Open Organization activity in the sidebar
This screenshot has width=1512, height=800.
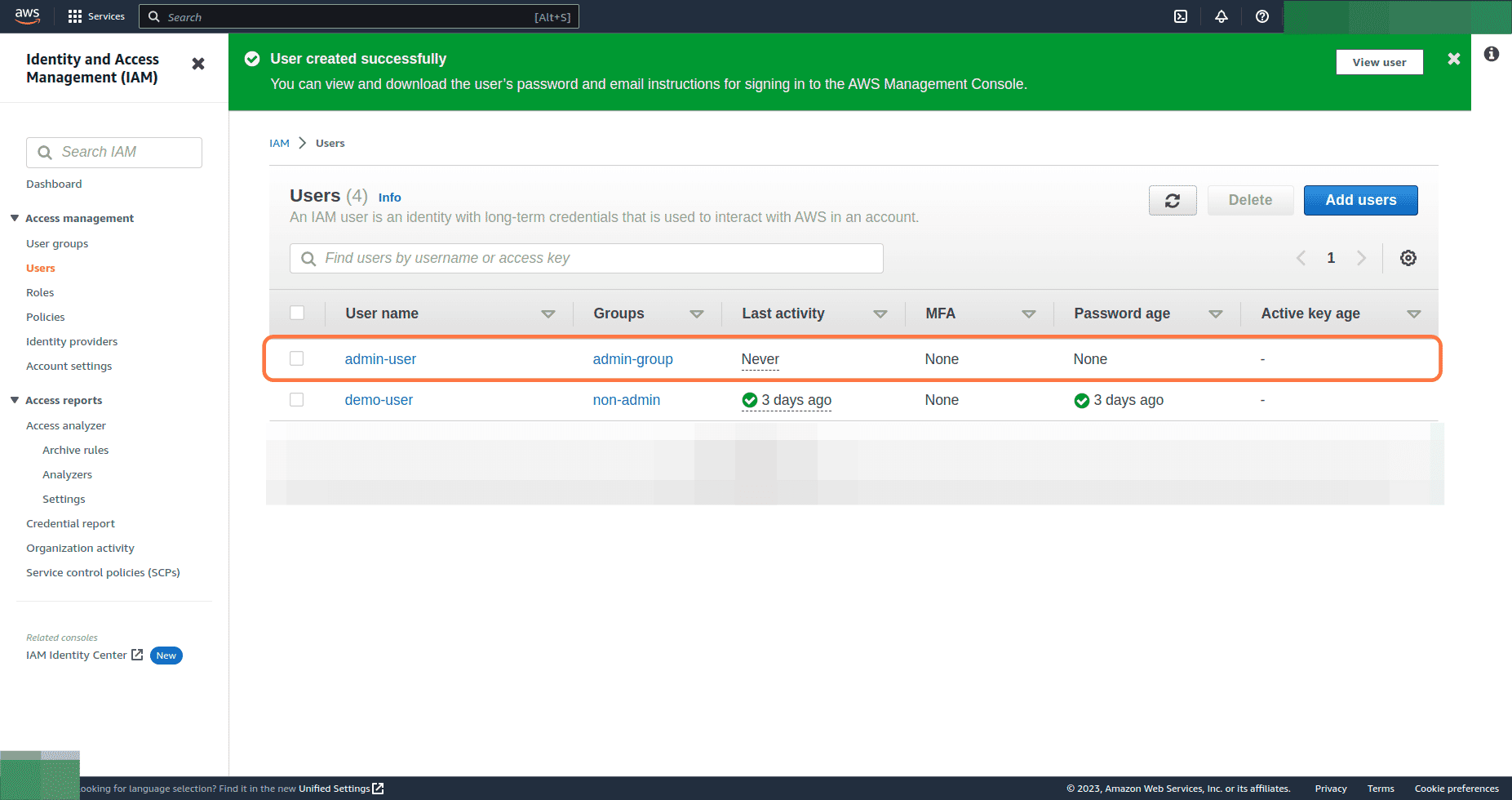(x=80, y=548)
